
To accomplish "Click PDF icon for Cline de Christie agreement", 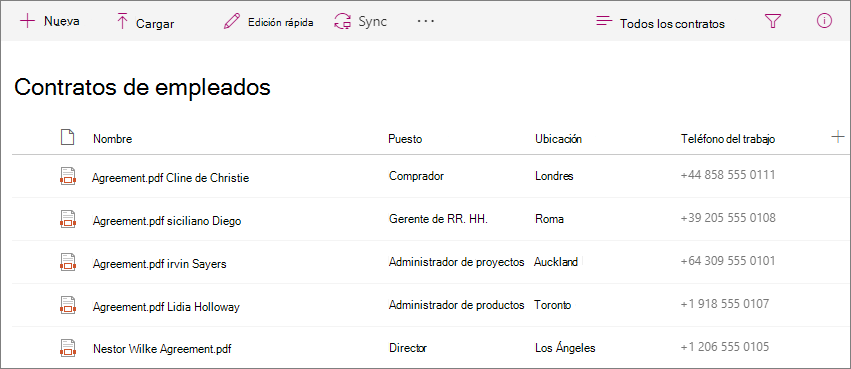I will (x=67, y=176).
